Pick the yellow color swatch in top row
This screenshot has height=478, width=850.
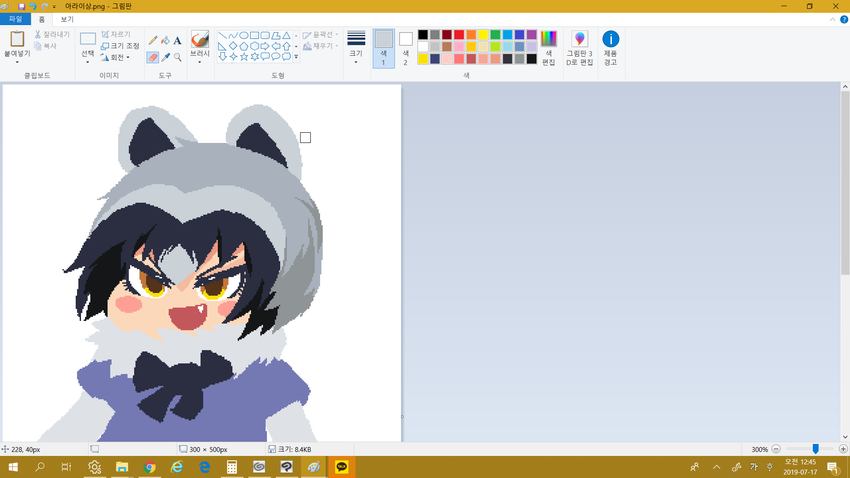pos(483,35)
